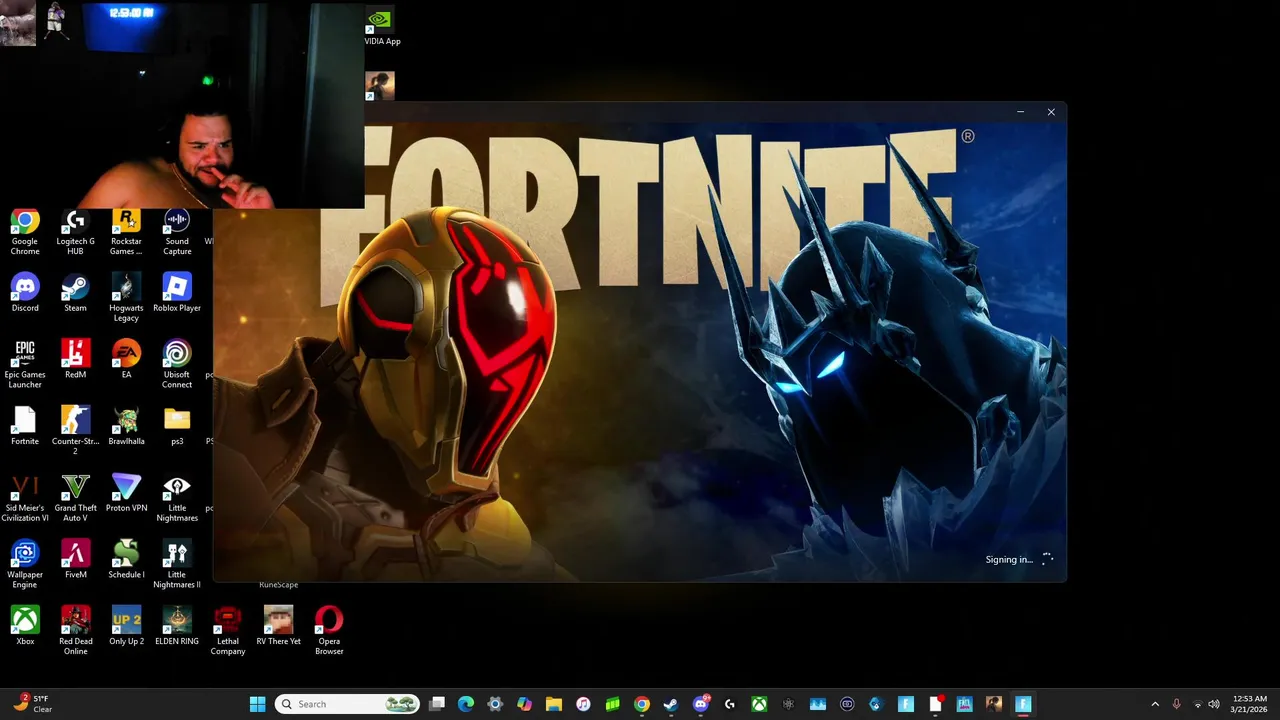Open Microsoft Edge from the taskbar
The image size is (1280, 720).
point(466,704)
